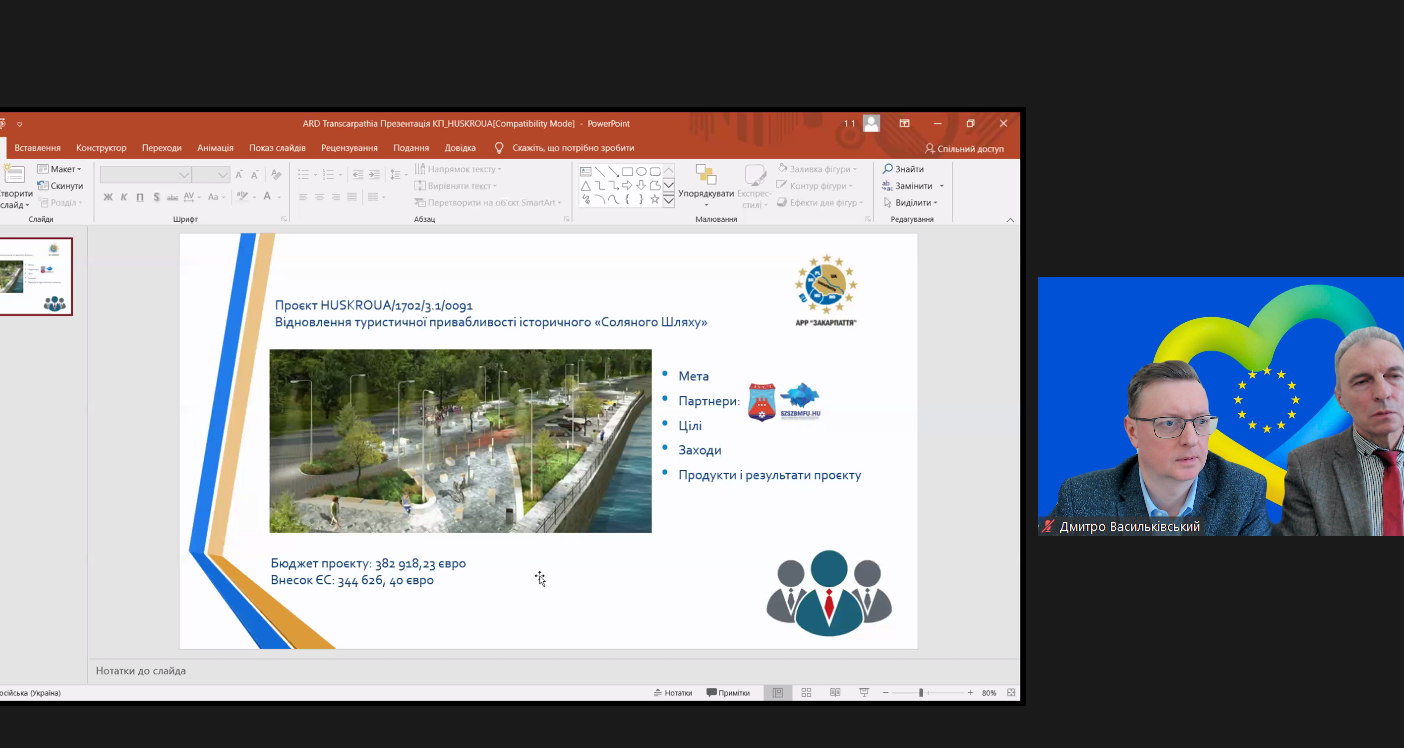
Task: Click the fit slide to window icon
Action: (x=1011, y=692)
